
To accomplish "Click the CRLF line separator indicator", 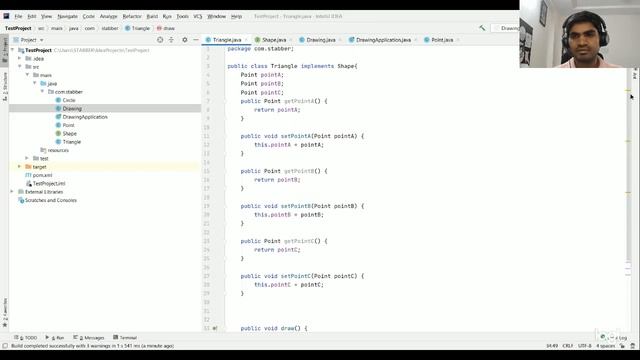I will [x=568, y=346].
